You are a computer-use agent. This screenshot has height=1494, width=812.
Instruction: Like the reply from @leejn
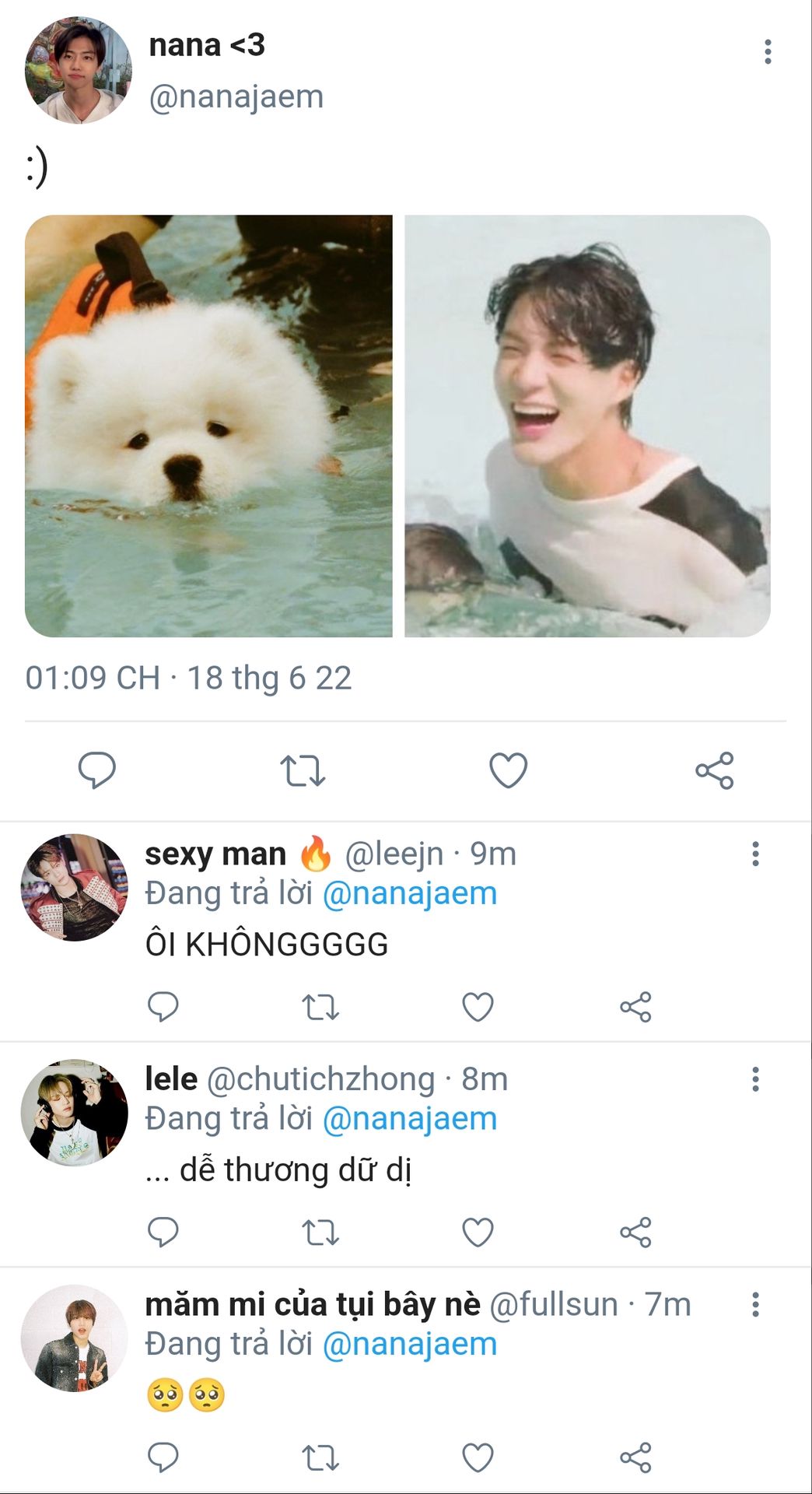pos(478,1007)
